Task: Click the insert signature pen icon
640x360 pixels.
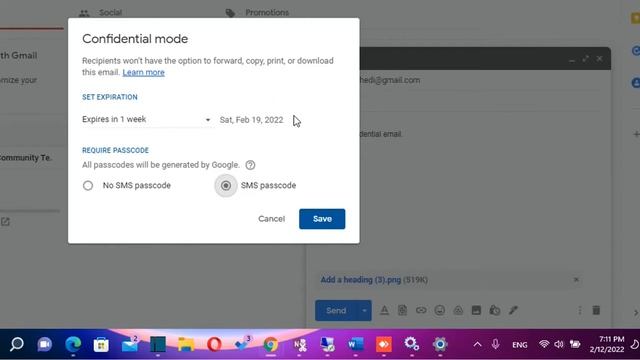Action: pos(513,311)
